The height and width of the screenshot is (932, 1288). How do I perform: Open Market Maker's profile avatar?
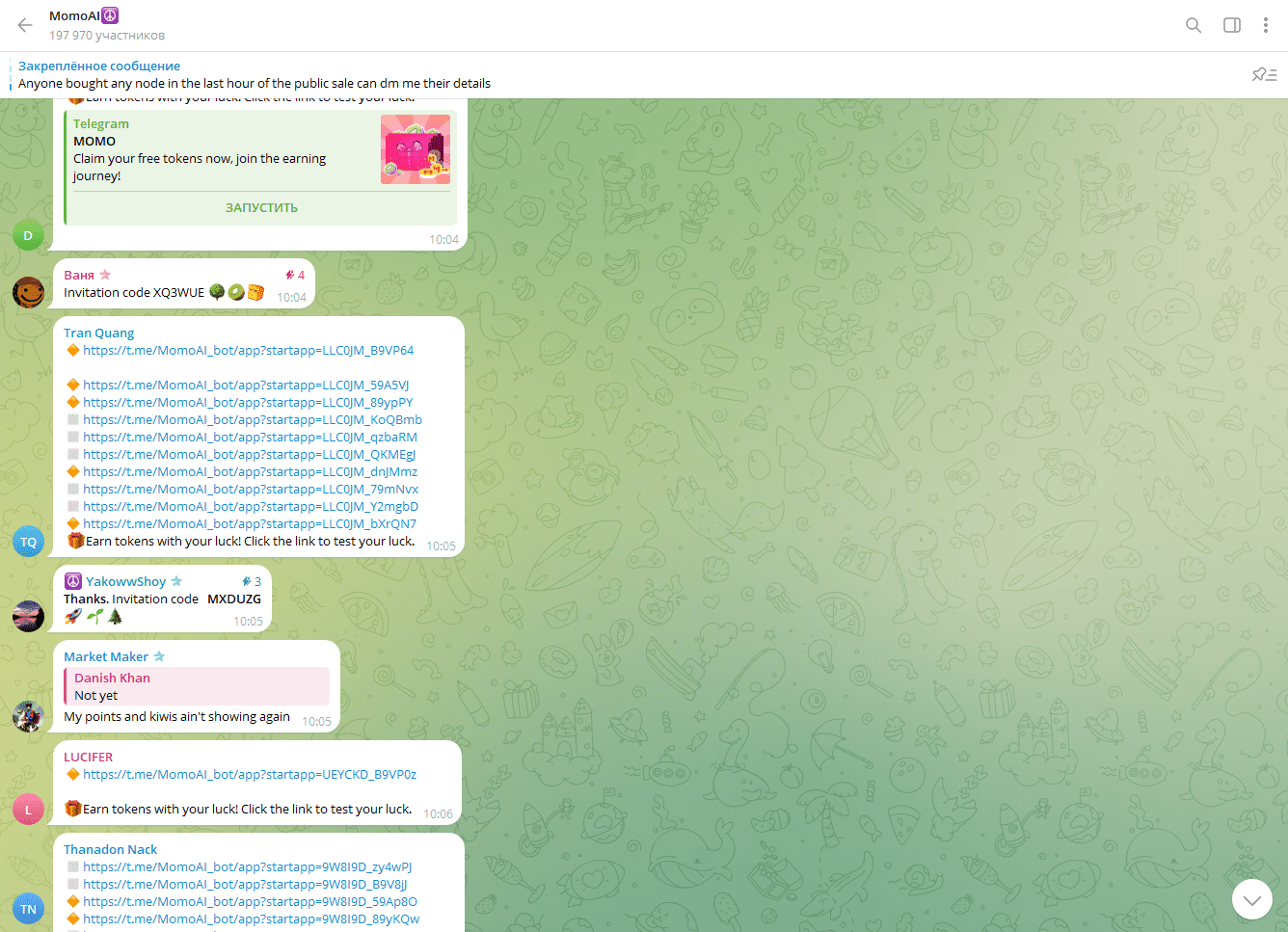coord(28,717)
